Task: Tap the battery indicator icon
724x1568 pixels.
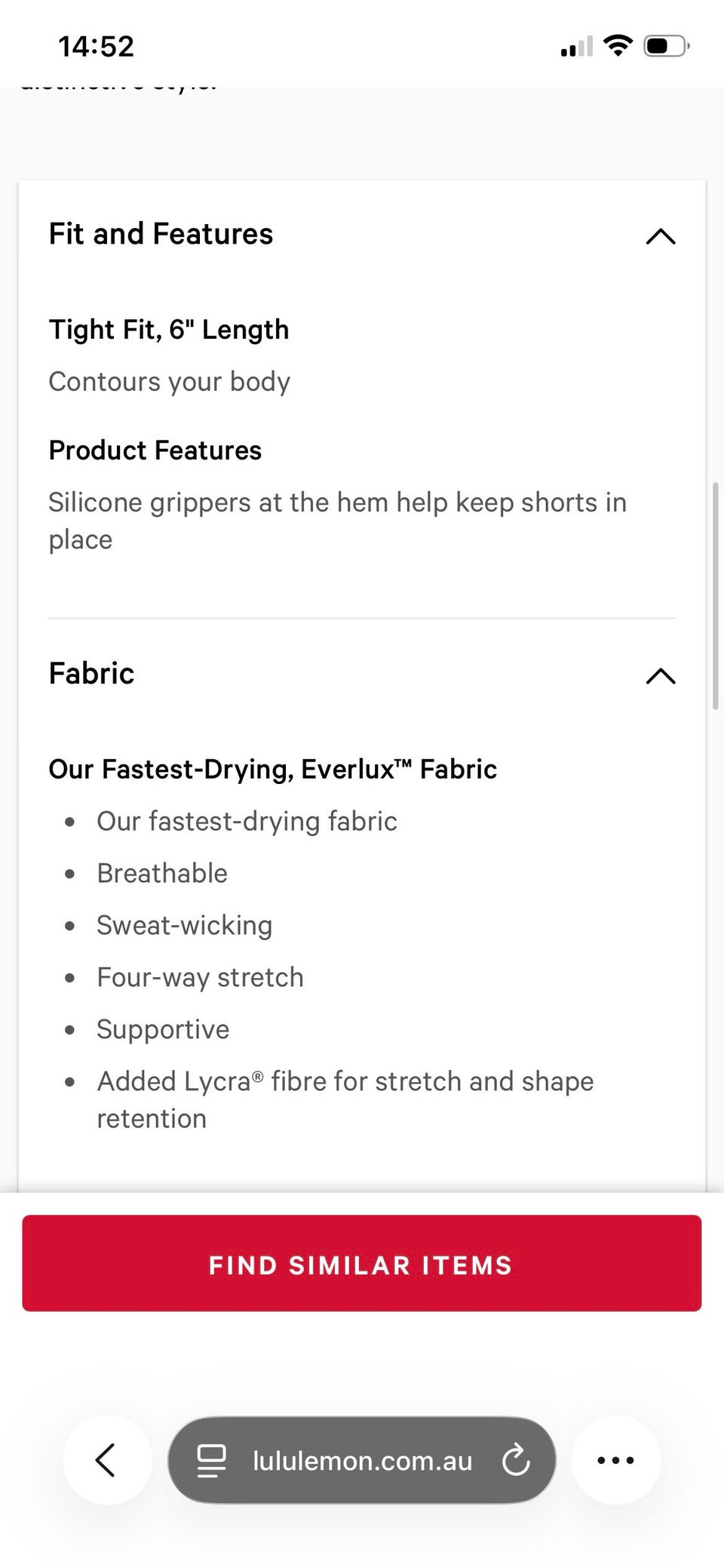Action: pyautogui.click(x=666, y=46)
